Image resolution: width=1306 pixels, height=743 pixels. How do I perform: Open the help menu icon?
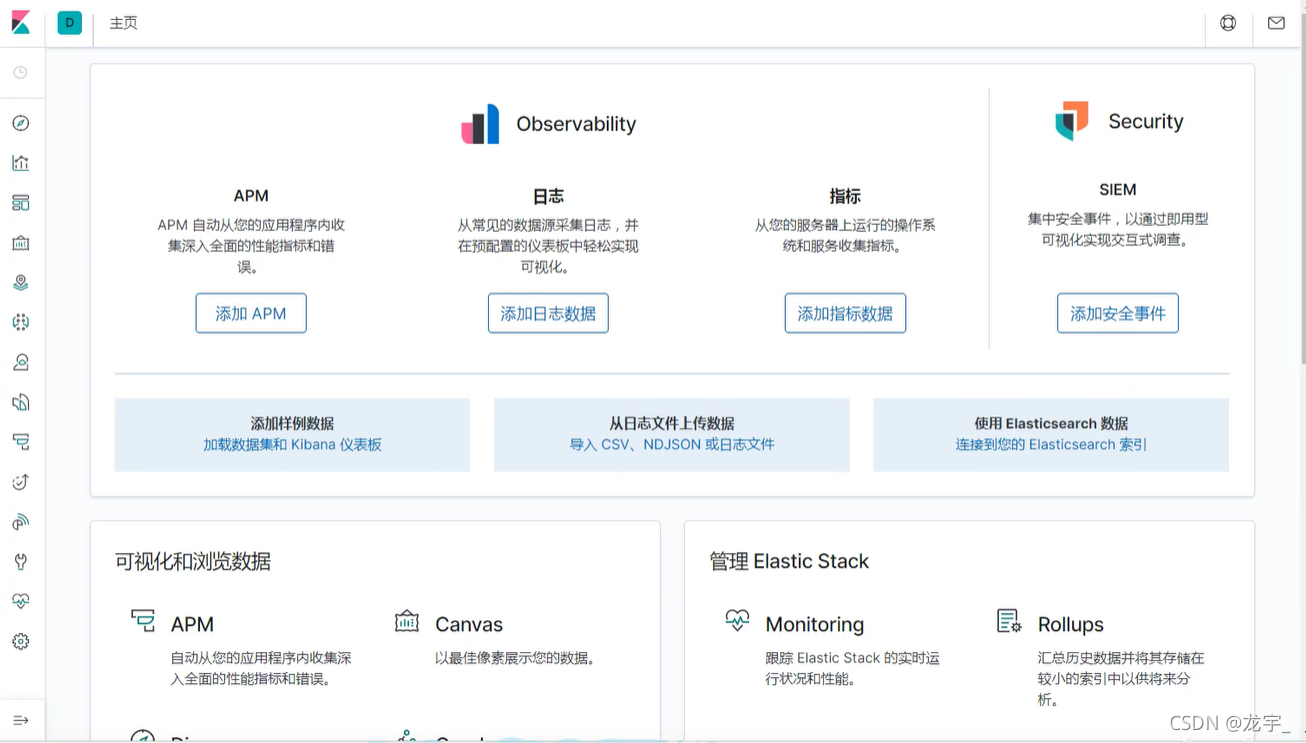click(1228, 23)
